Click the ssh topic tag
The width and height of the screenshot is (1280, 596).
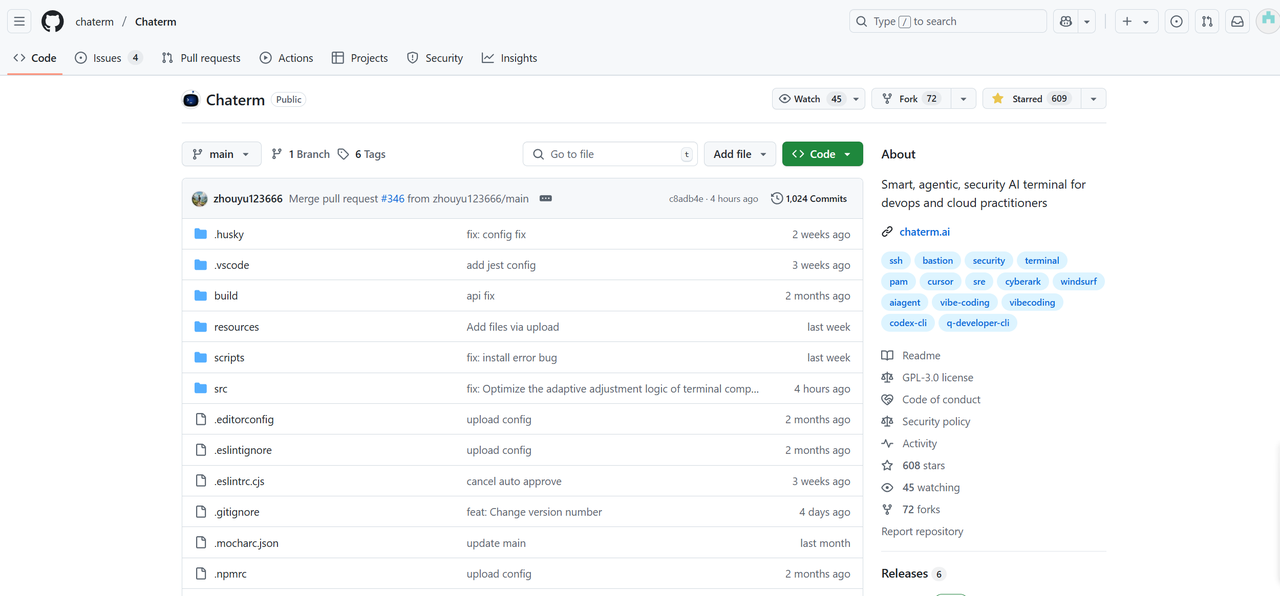[896, 261]
